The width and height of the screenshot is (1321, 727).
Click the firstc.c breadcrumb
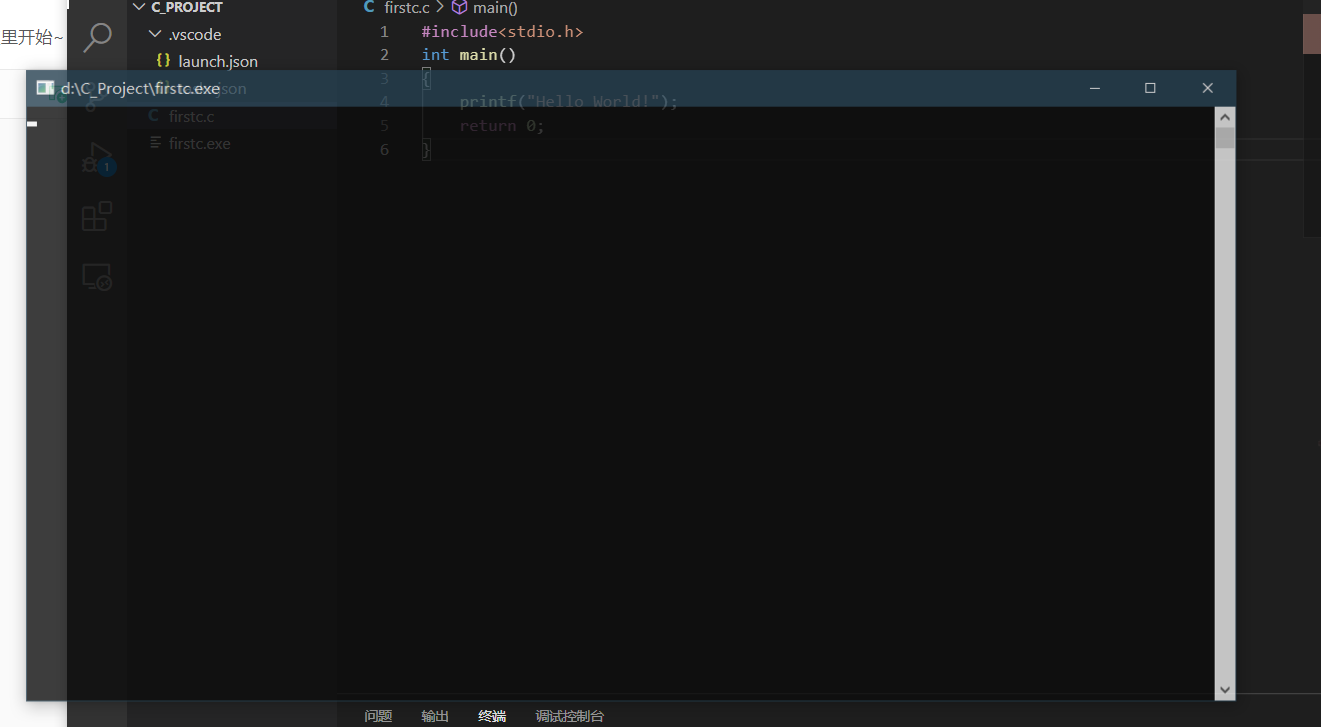pos(406,8)
